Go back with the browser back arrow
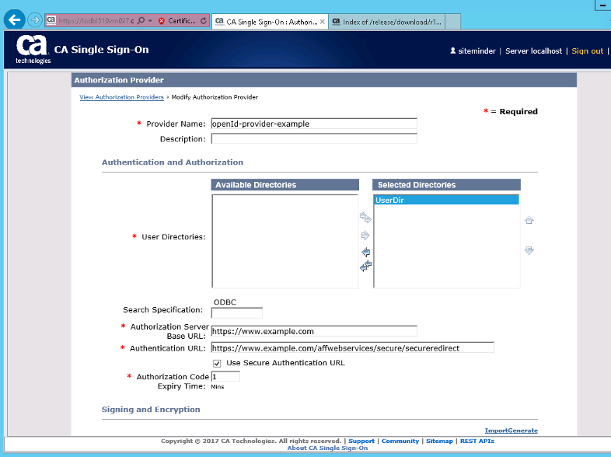The width and height of the screenshot is (611, 457). tap(14, 19)
